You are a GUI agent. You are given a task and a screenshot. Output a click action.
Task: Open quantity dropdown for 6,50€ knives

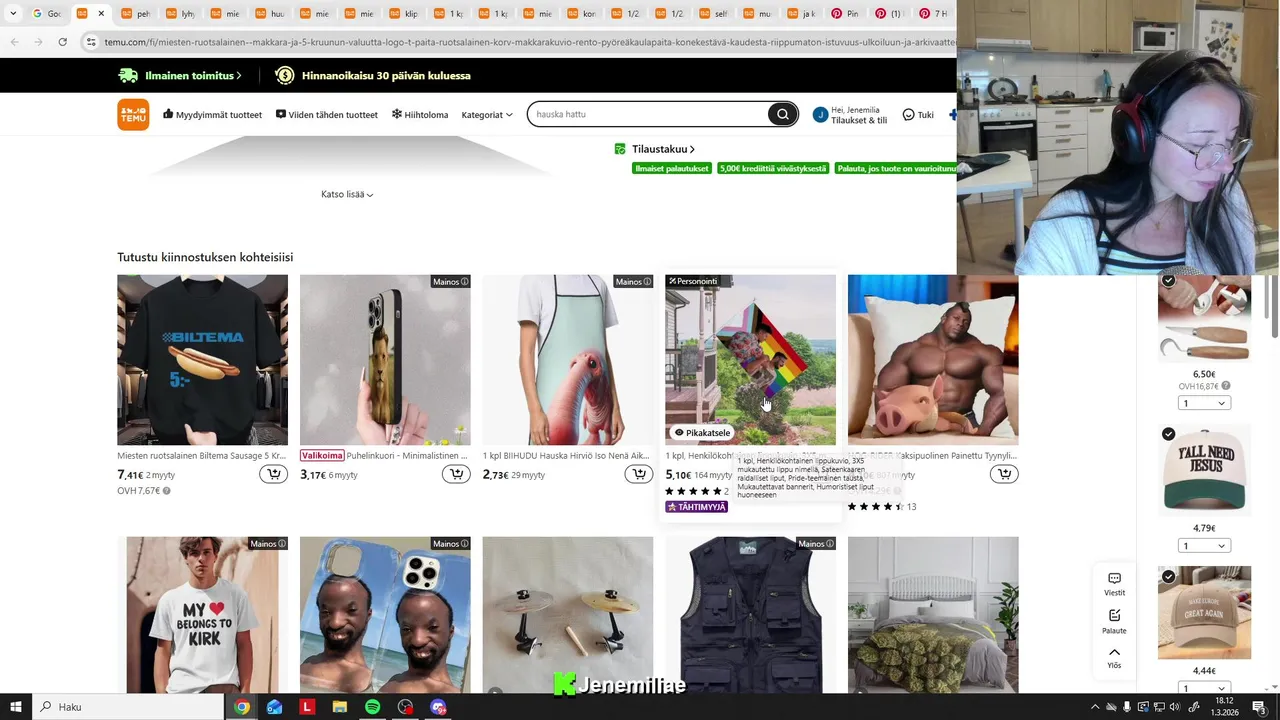(x=1204, y=403)
